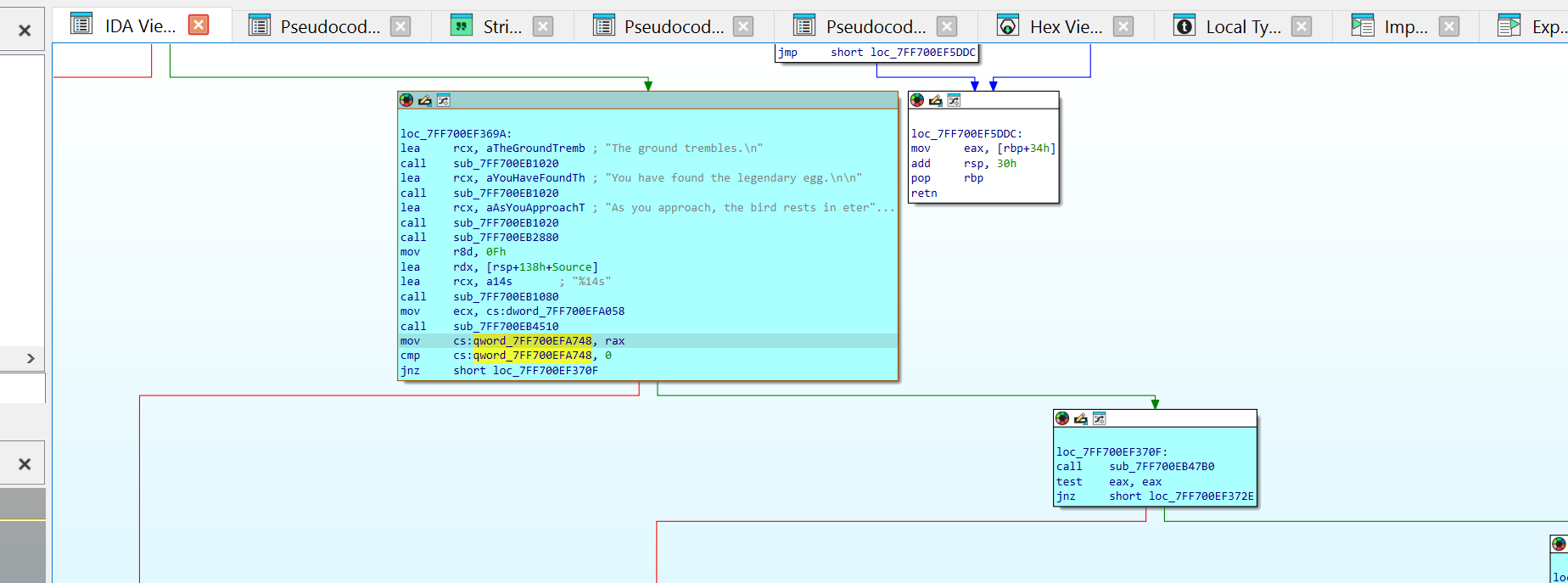The height and width of the screenshot is (583, 1568).
Task: Jump to sub_7FF700EB4510 call target
Action: 506,327
